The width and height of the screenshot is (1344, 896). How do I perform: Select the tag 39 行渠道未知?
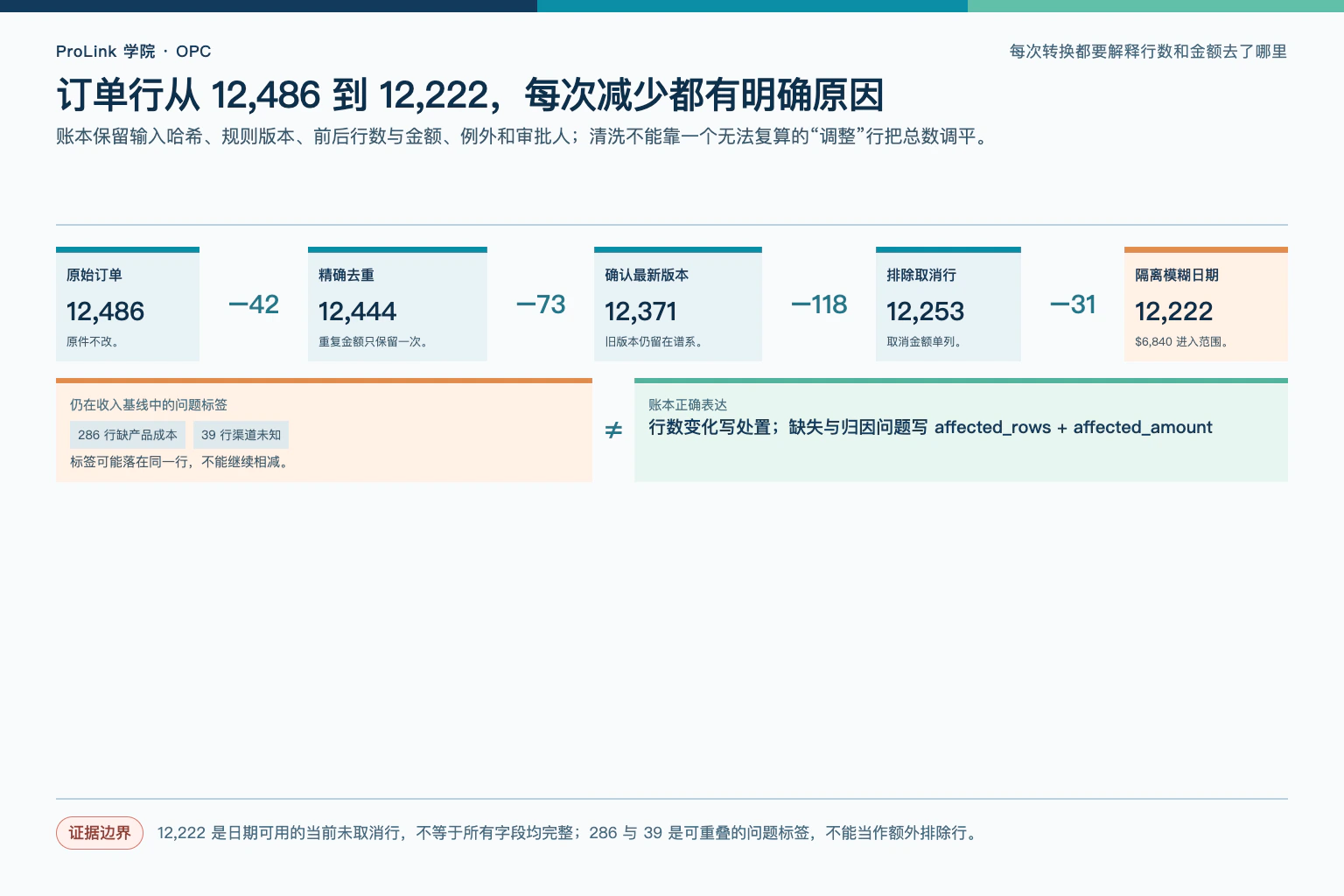point(241,435)
